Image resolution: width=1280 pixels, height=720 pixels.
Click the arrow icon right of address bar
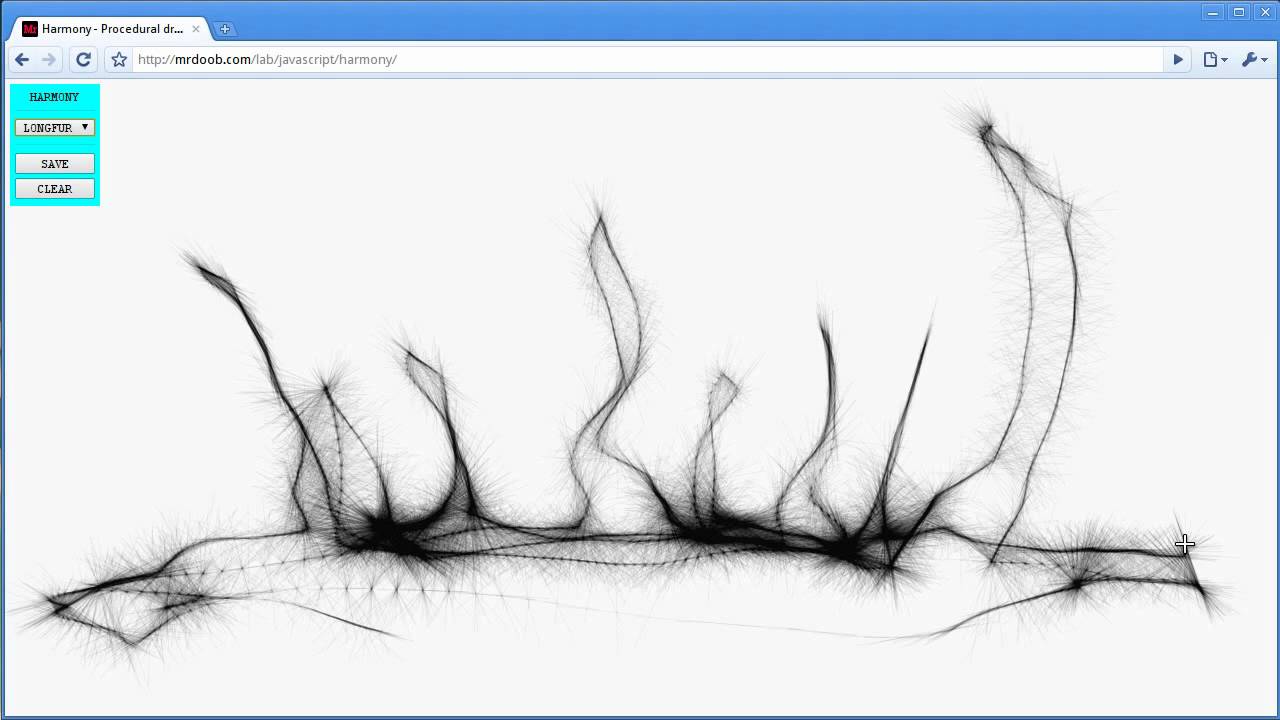[1177, 59]
